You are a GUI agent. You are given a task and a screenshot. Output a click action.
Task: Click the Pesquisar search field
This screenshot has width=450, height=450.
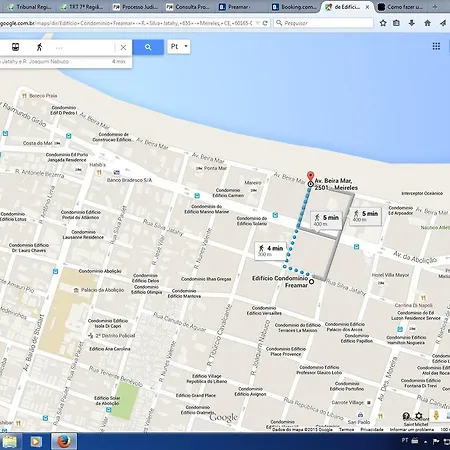tap(324, 23)
